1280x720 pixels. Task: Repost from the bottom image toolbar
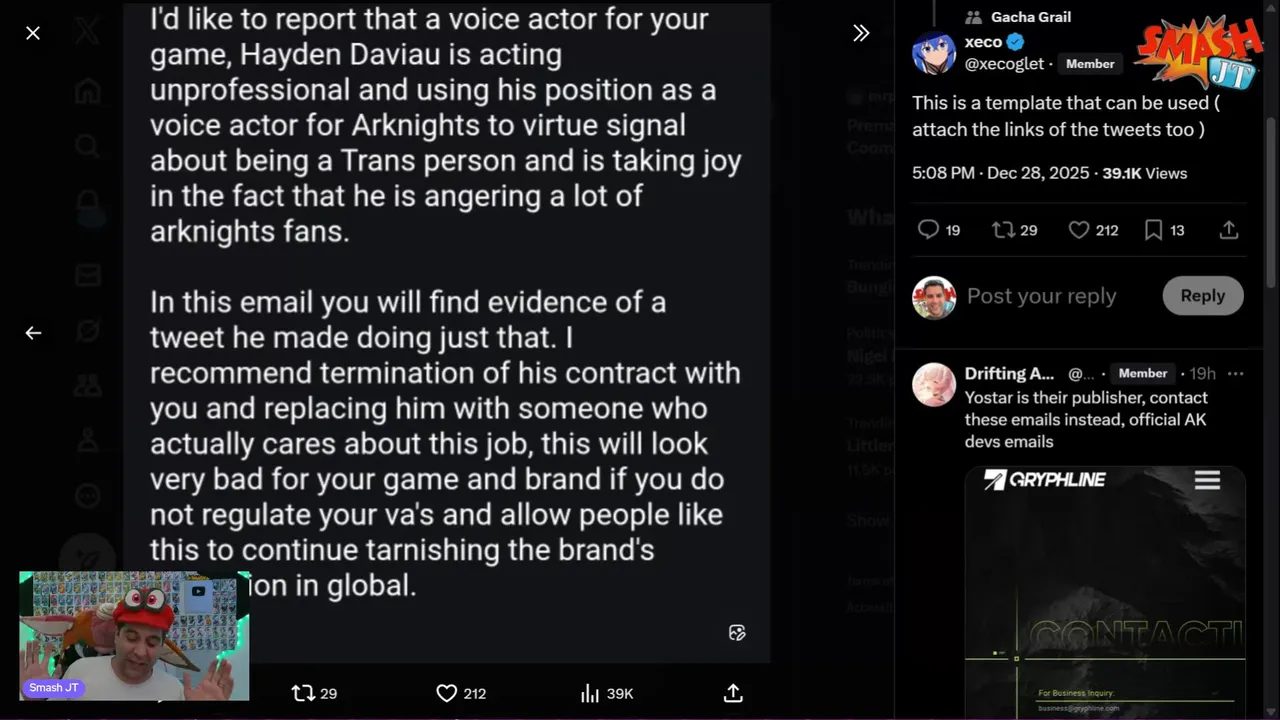[303, 693]
